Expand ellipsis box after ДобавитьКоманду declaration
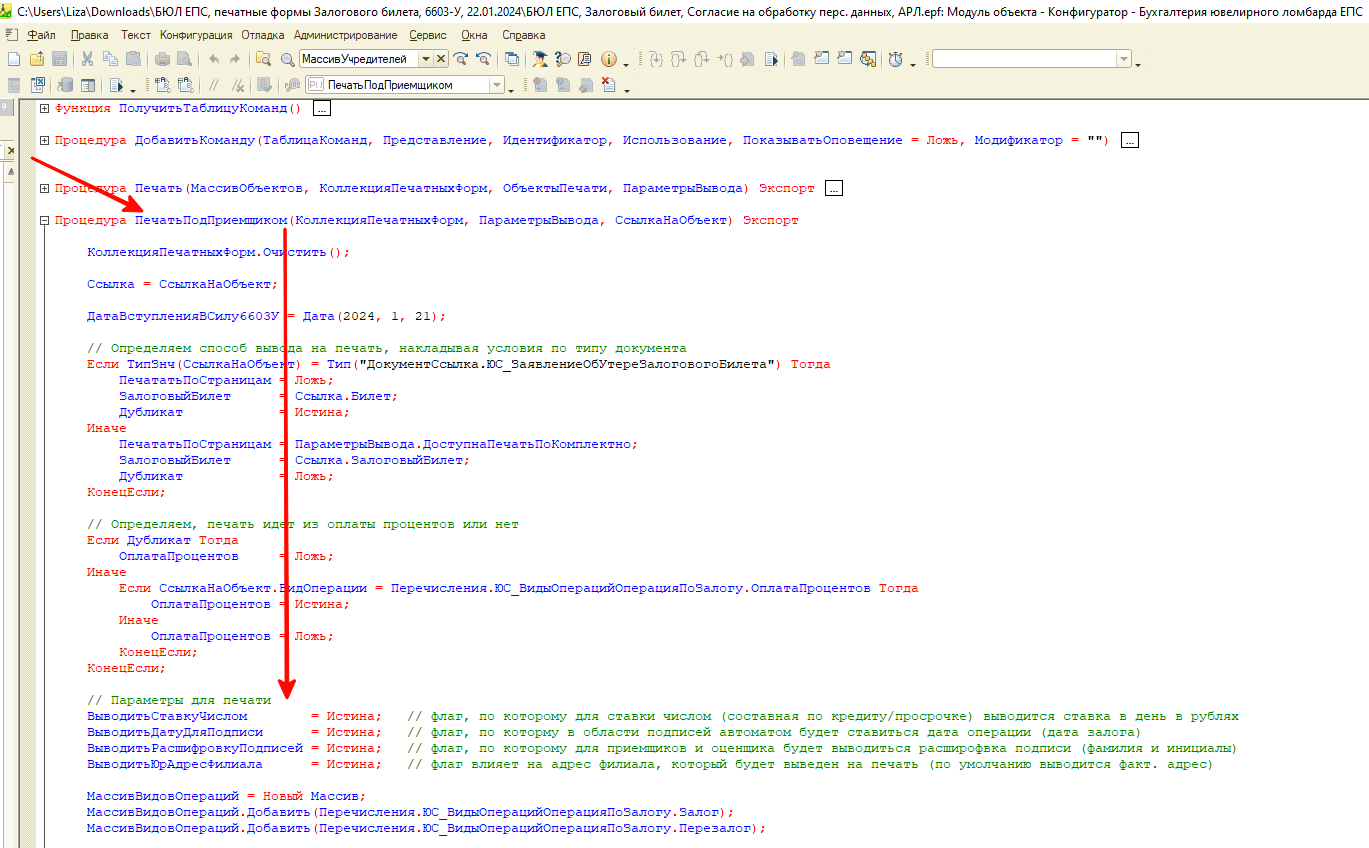 pos(1130,140)
